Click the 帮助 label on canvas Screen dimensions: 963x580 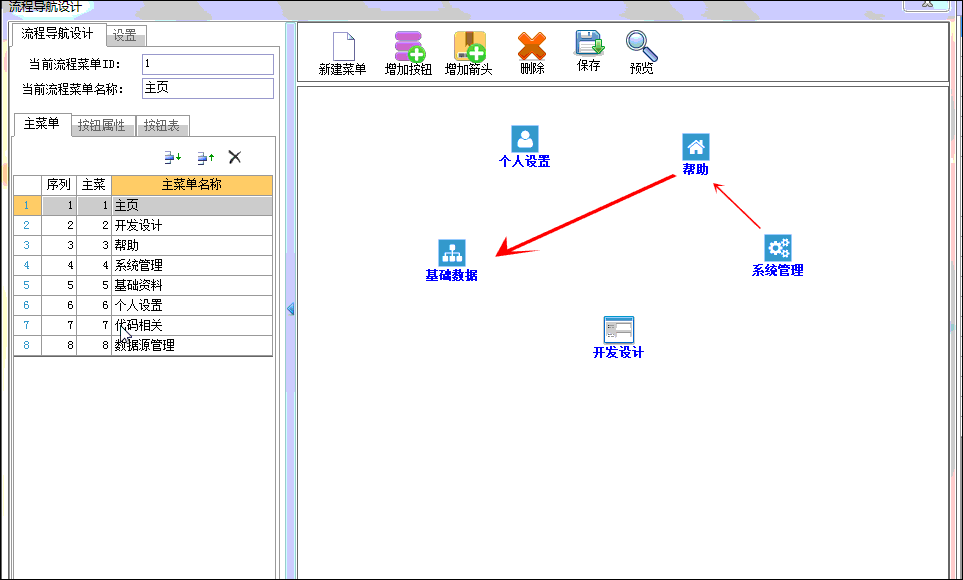click(x=695, y=170)
